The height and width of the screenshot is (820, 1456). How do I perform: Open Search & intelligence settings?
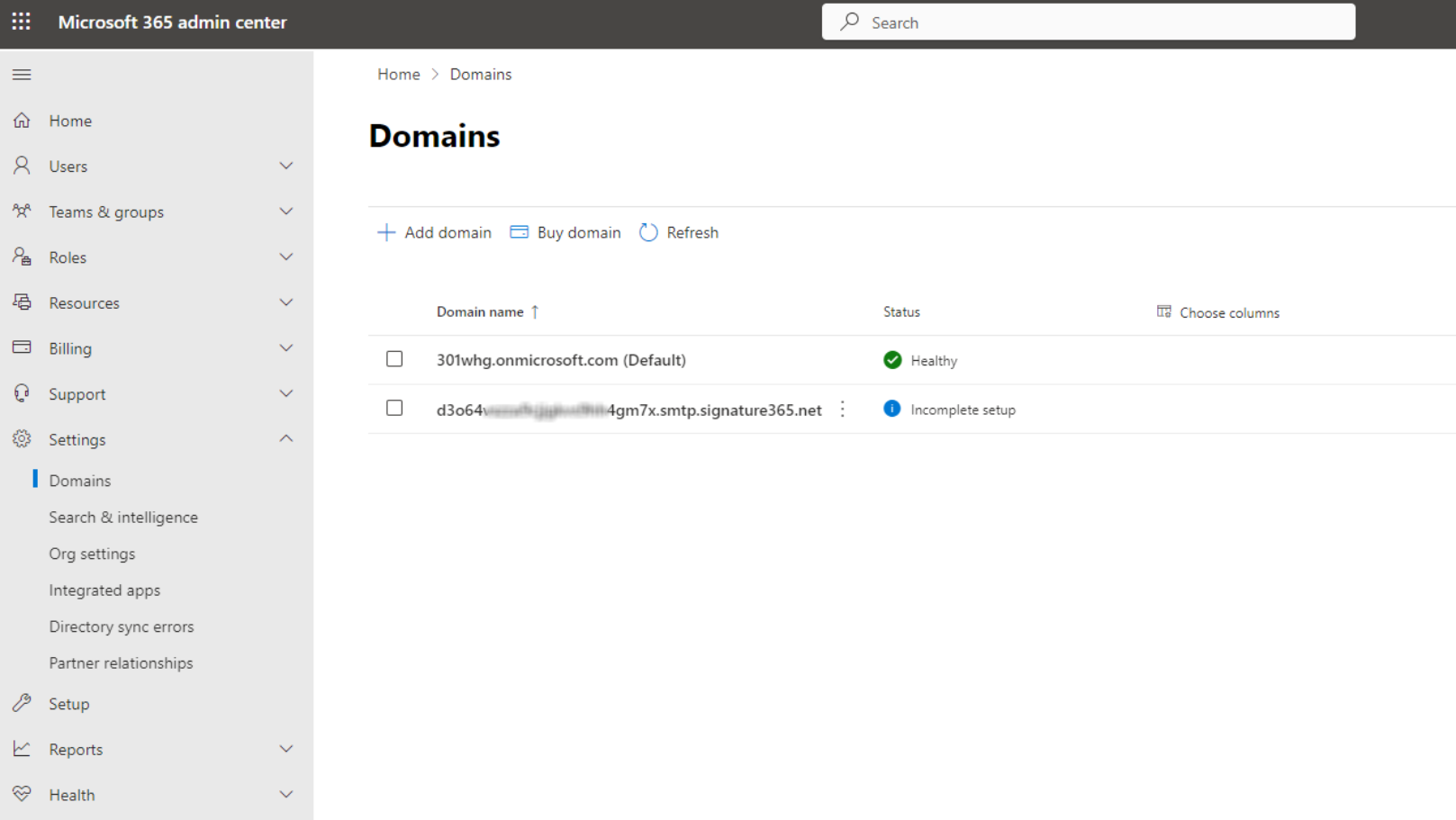point(123,518)
